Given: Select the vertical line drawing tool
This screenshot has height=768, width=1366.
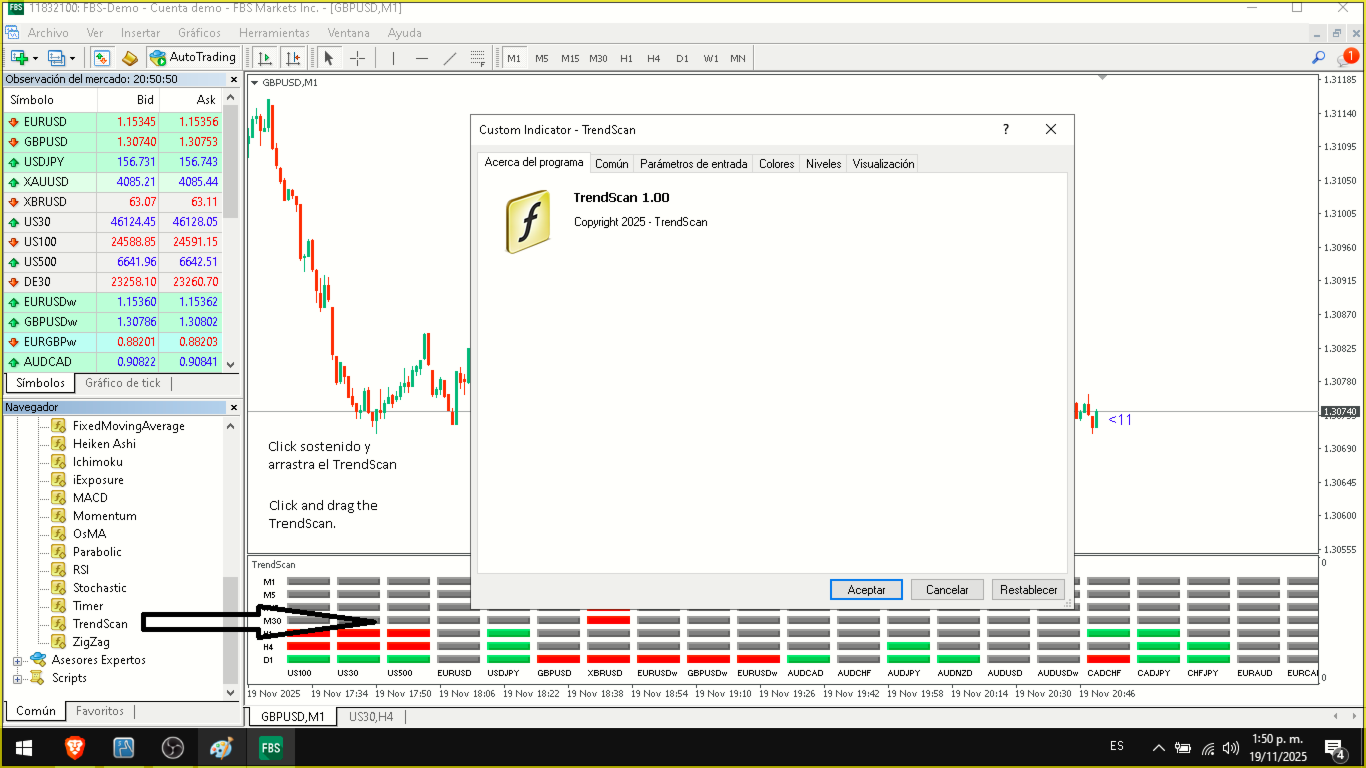Looking at the screenshot, I should [393, 58].
